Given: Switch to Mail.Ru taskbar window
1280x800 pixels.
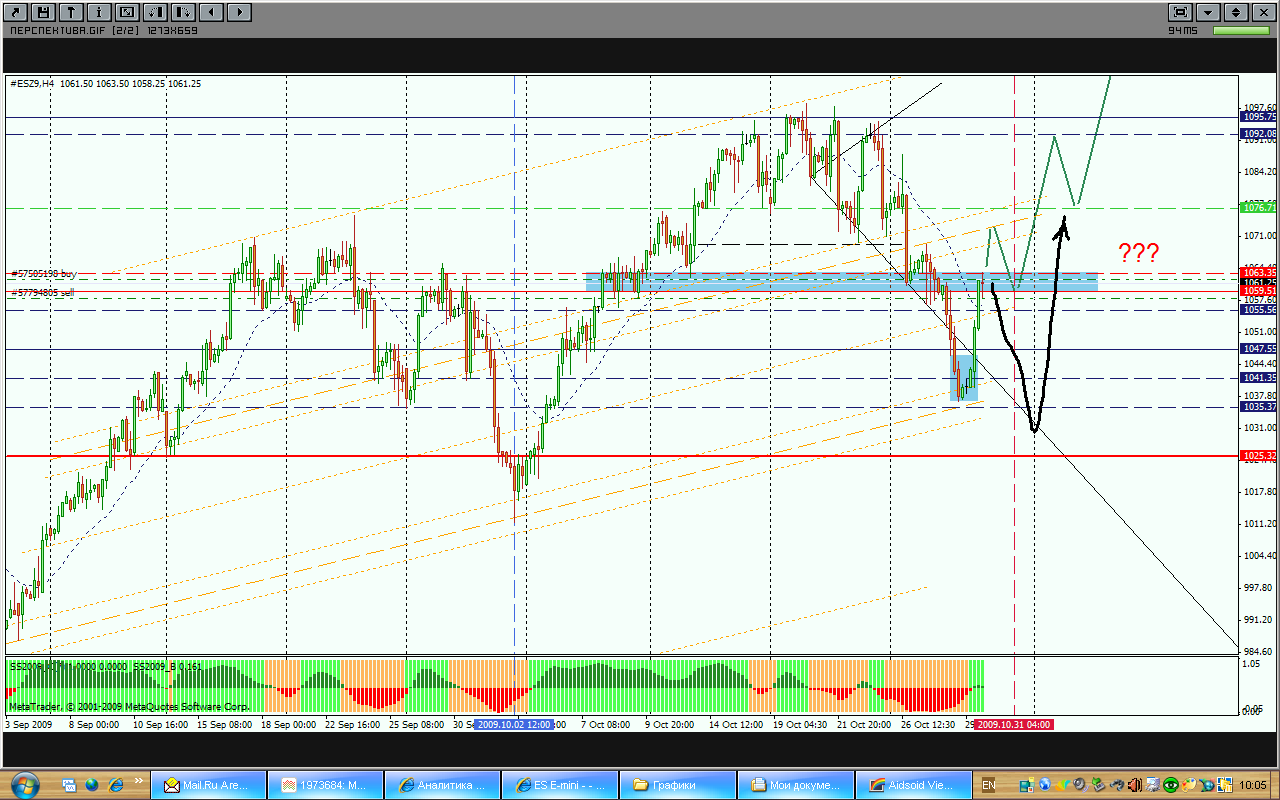Looking at the screenshot, I should pyautogui.click(x=208, y=785).
